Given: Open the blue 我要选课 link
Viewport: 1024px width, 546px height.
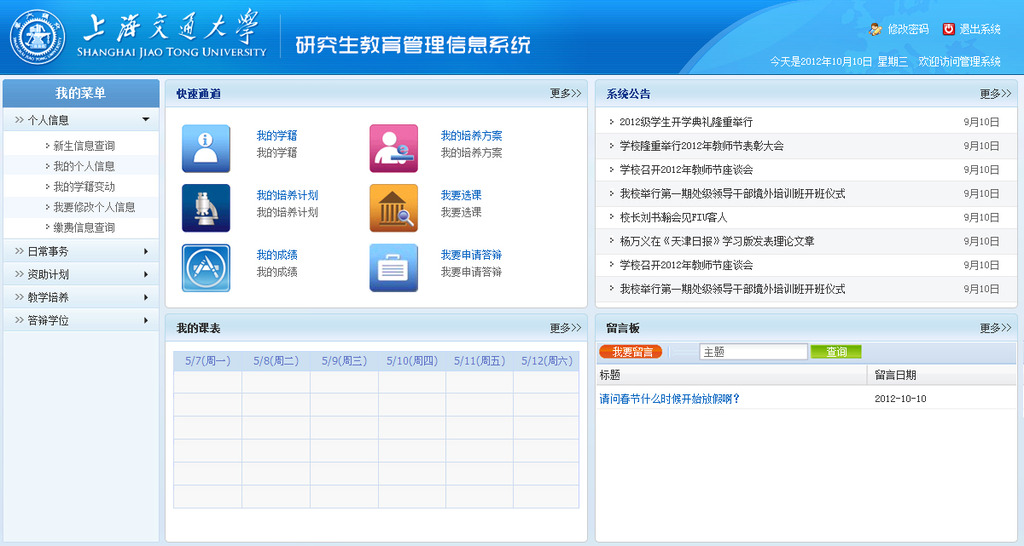Looking at the screenshot, I should click(x=461, y=195).
